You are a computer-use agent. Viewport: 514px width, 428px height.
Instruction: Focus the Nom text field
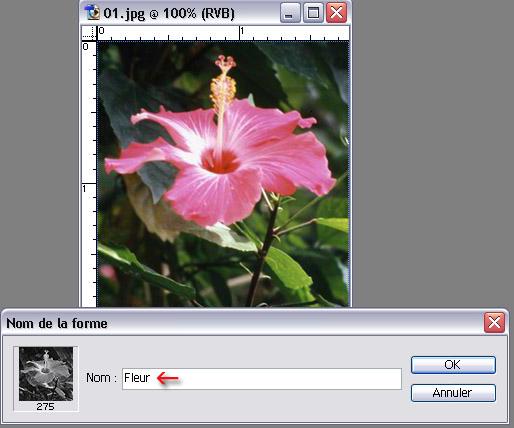point(262,379)
